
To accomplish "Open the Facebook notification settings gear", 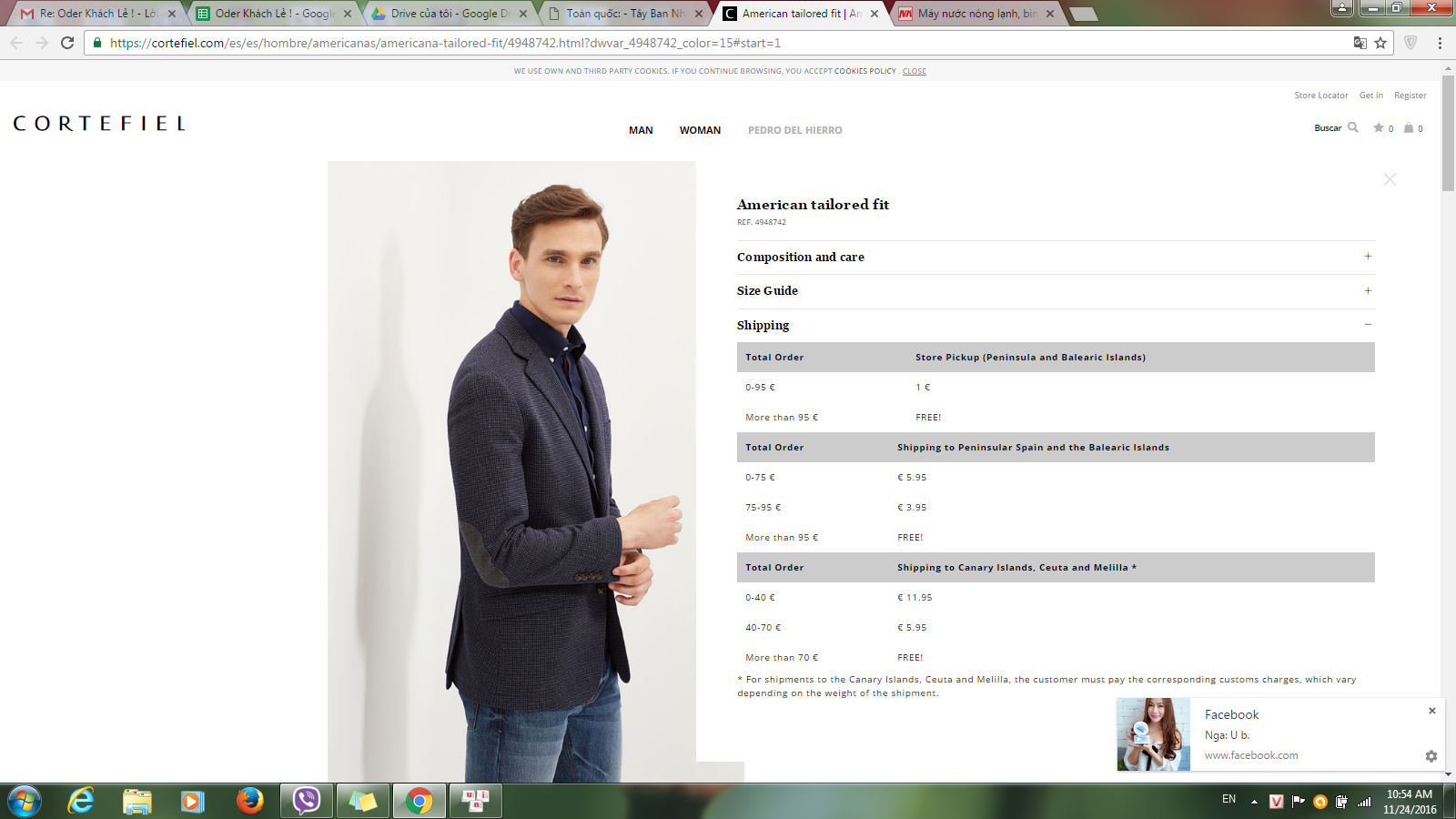I will click(1431, 756).
